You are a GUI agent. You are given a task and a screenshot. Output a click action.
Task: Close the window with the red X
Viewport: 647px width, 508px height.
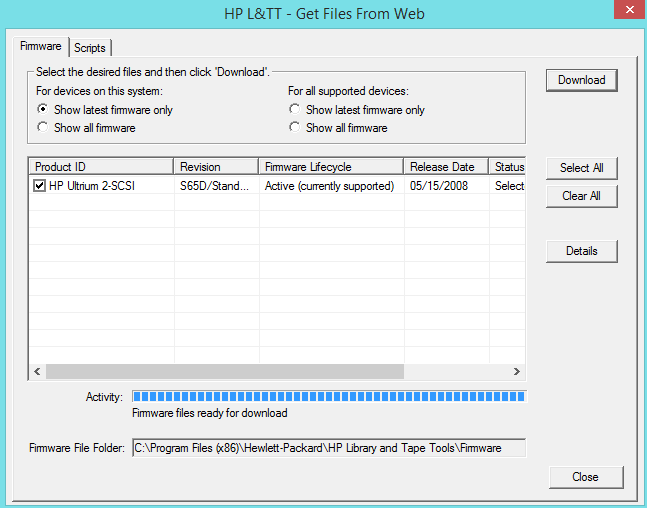click(x=630, y=9)
